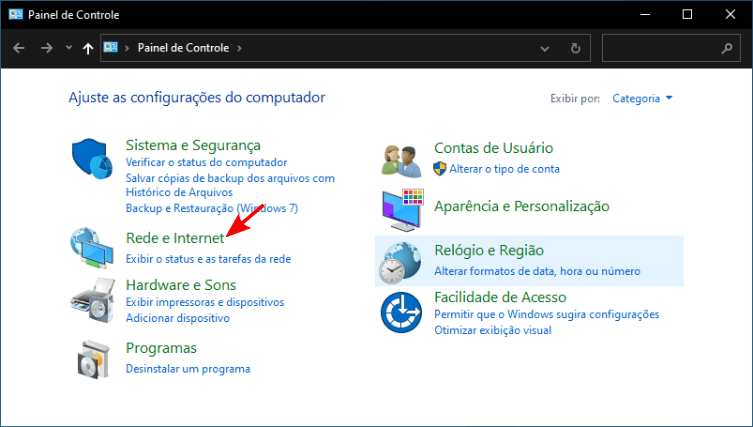Click the Exibir por label
Viewport: 753px width, 427px height.
(575, 98)
